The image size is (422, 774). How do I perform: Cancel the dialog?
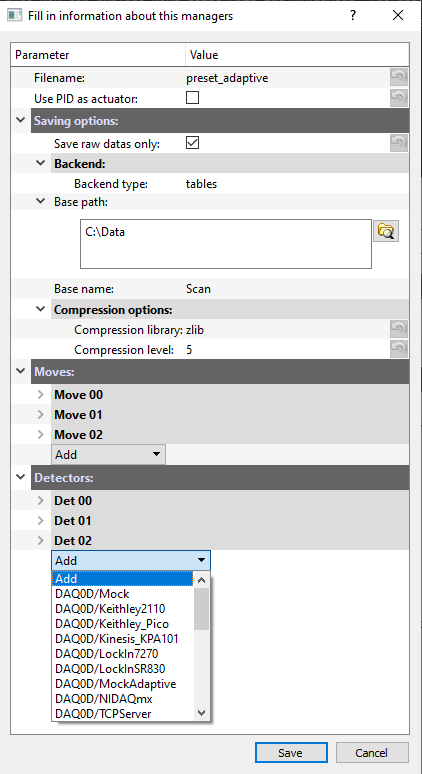pos(372,753)
